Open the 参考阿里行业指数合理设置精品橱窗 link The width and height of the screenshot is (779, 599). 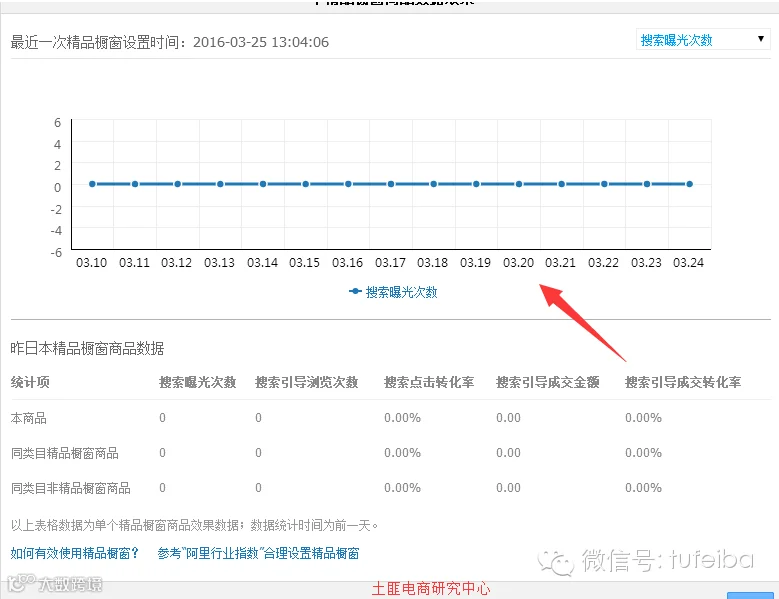click(x=258, y=553)
